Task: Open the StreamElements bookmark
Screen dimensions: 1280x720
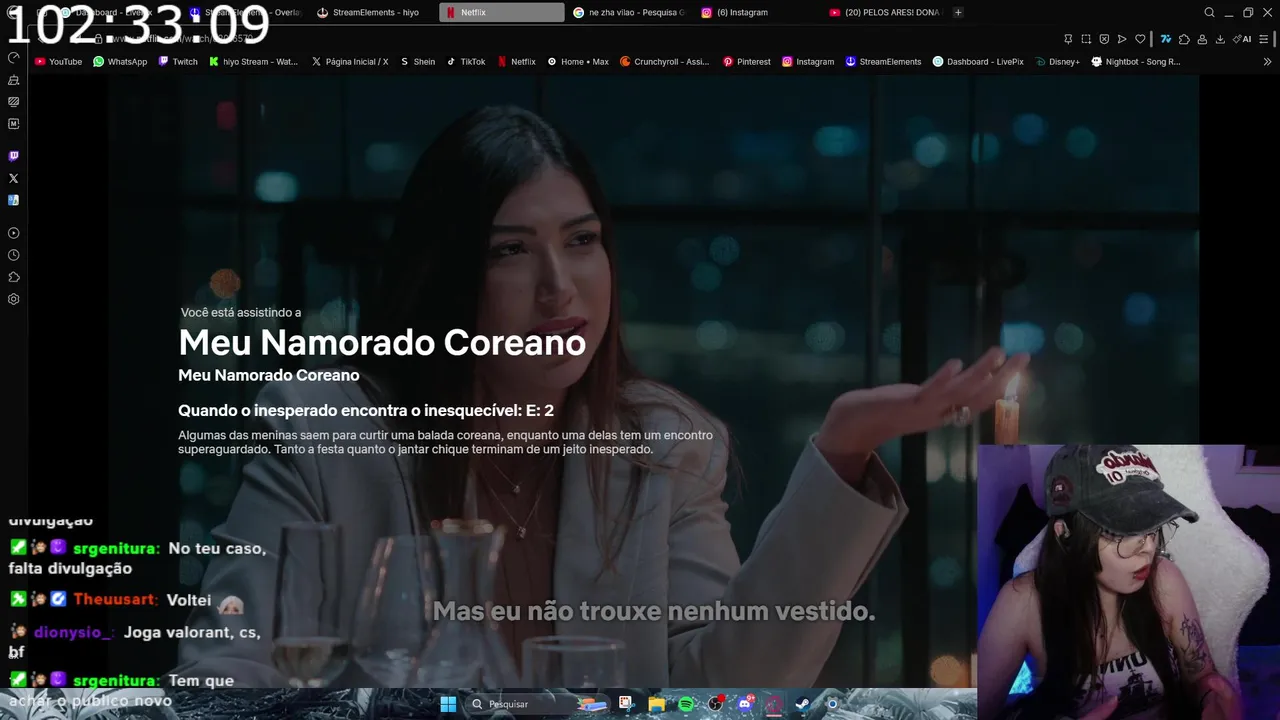Action: 883,61
